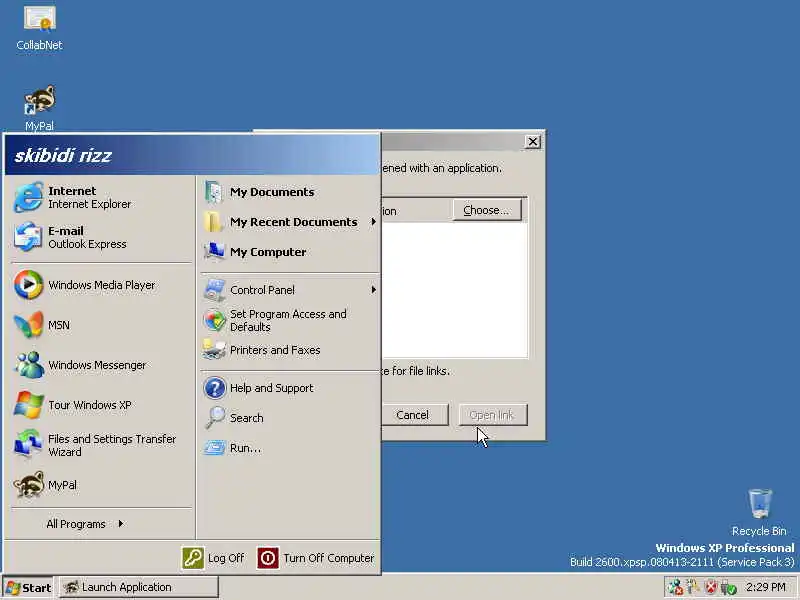Click the Open link button

492,415
